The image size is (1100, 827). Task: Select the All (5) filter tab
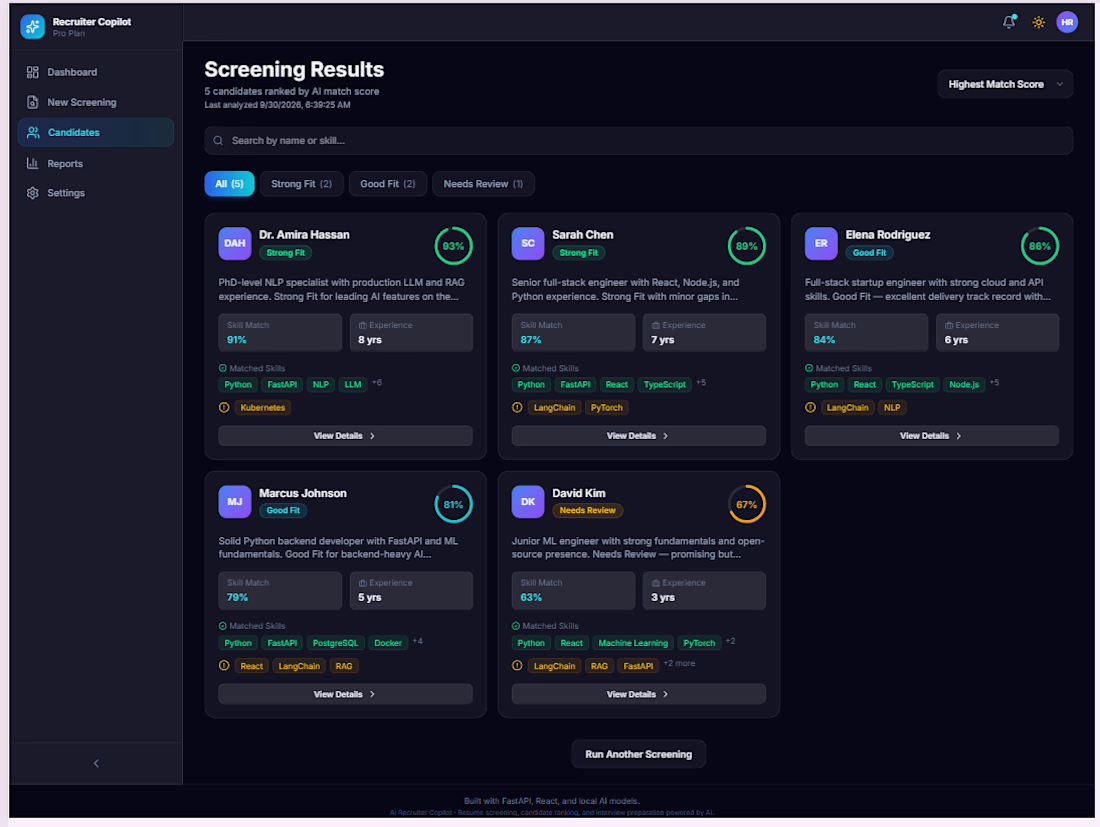(x=229, y=184)
